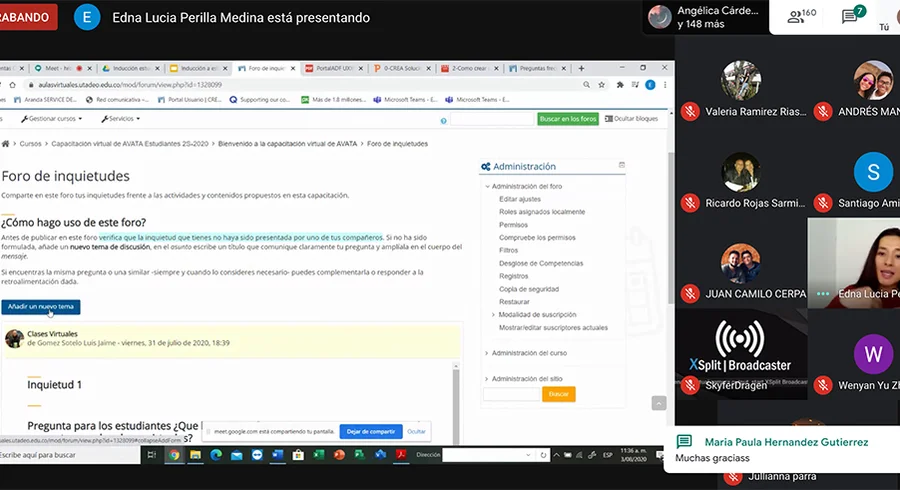Viewport: 900px width, 490px height.
Task: Click the browser home icon
Action: (13, 84)
